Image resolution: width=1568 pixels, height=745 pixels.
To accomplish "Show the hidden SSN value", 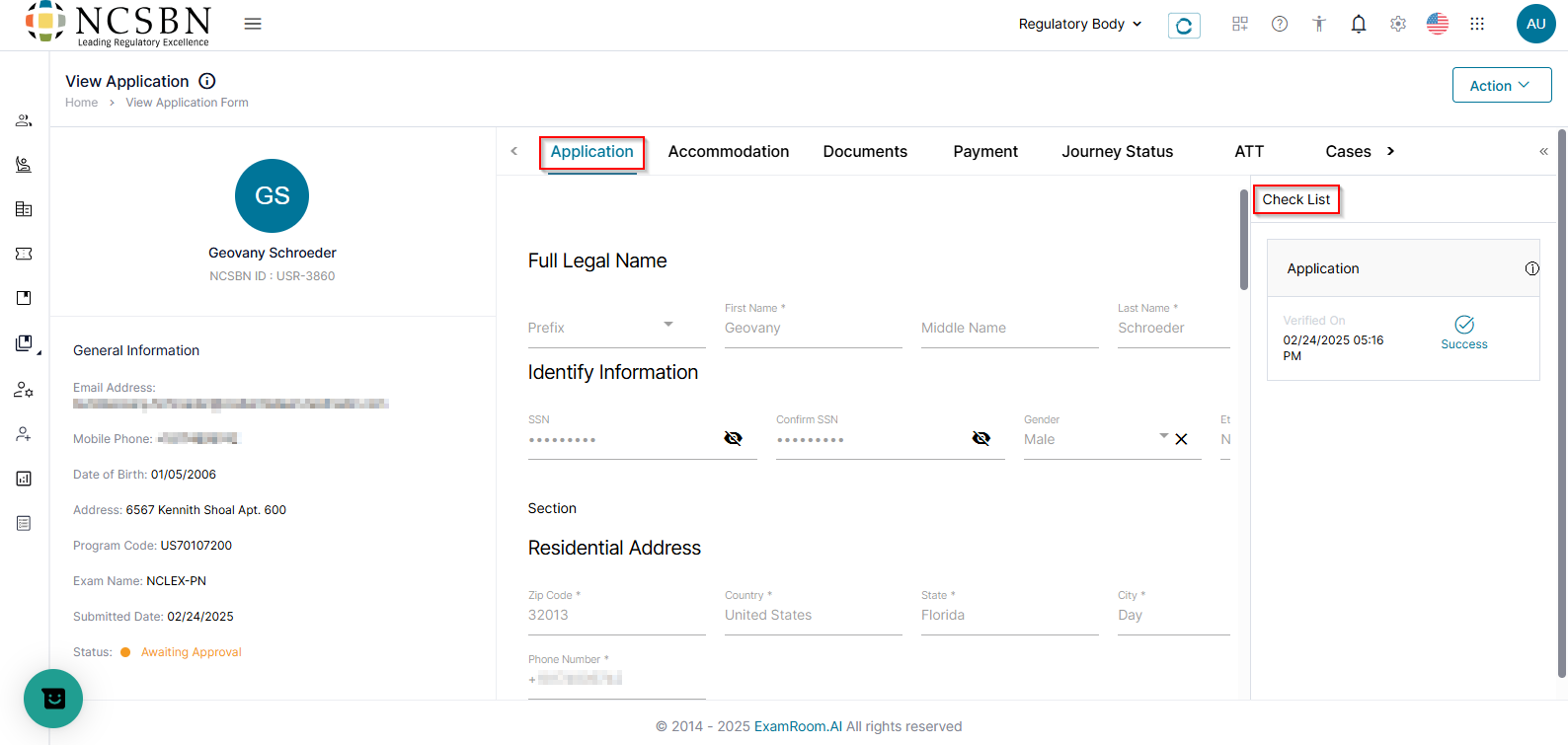I will [x=733, y=439].
